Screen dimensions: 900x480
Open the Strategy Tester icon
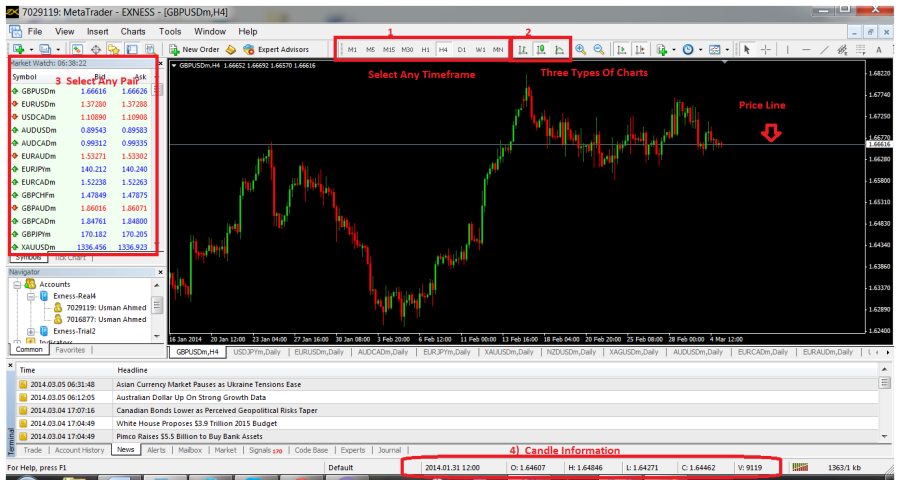tap(150, 49)
